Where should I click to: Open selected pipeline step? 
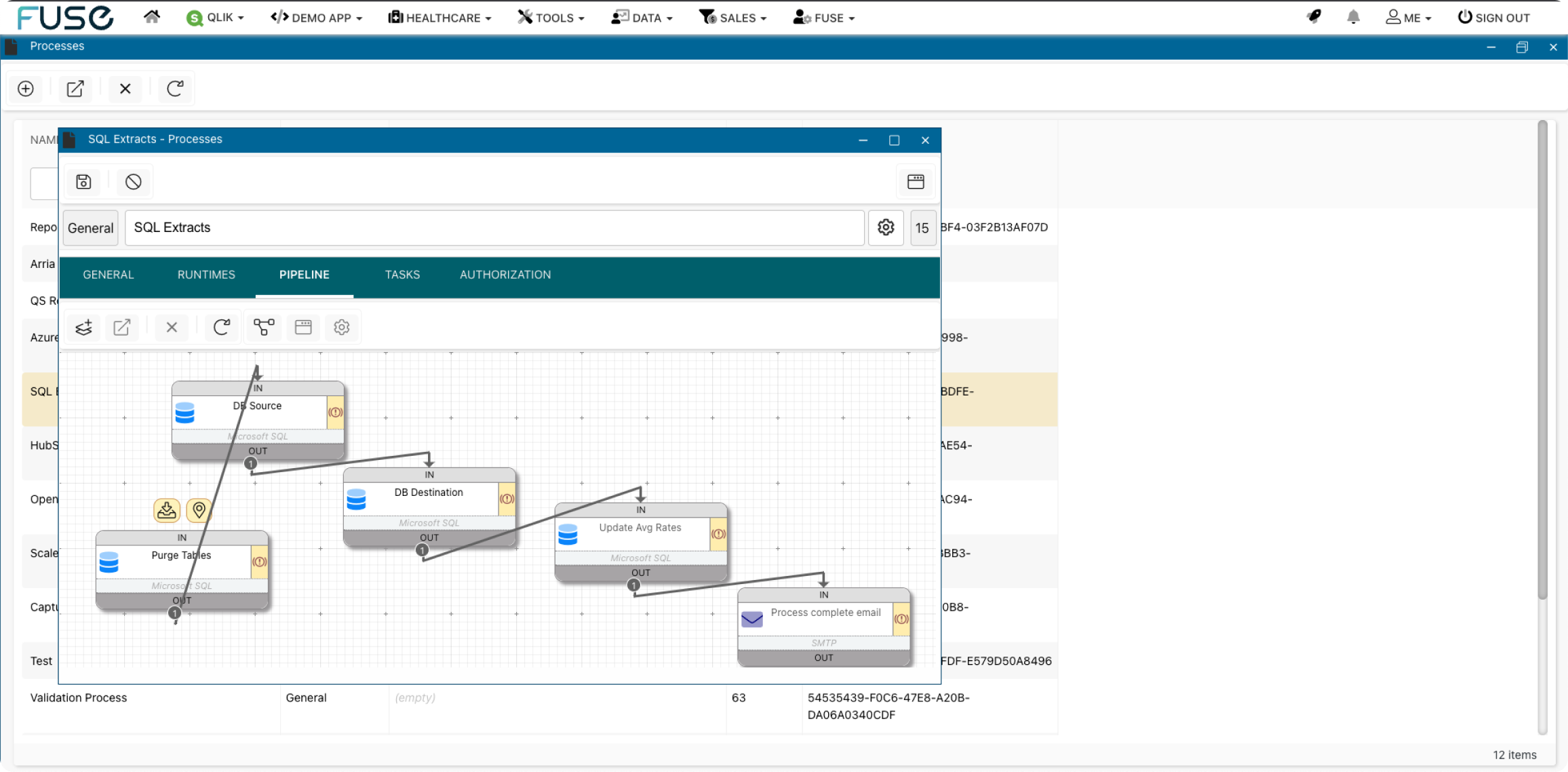coord(122,328)
